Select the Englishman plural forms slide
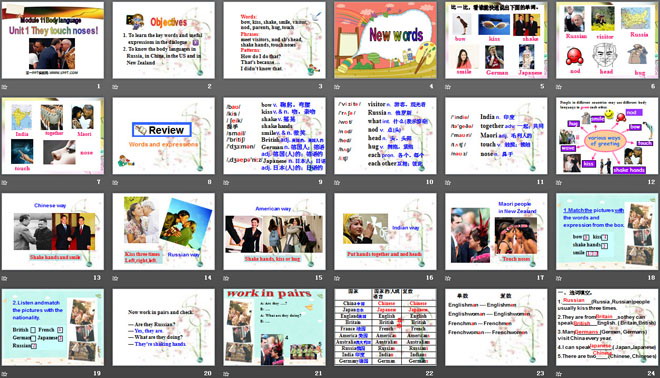The width and height of the screenshot is (660, 378). pos(496,327)
